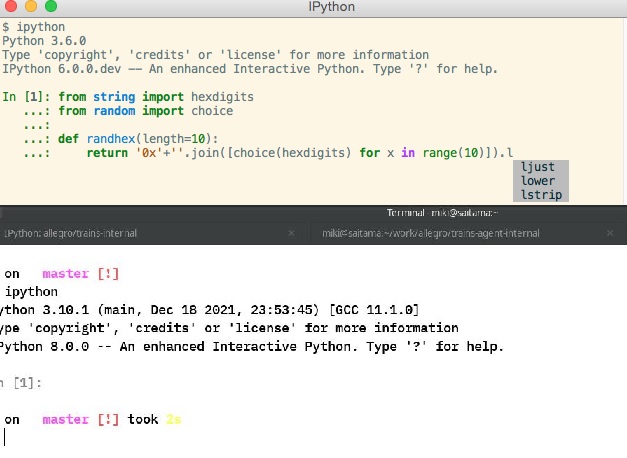
Task: Close the 'IPython: allegro/trains-internal' tab
Action: click(x=291, y=233)
